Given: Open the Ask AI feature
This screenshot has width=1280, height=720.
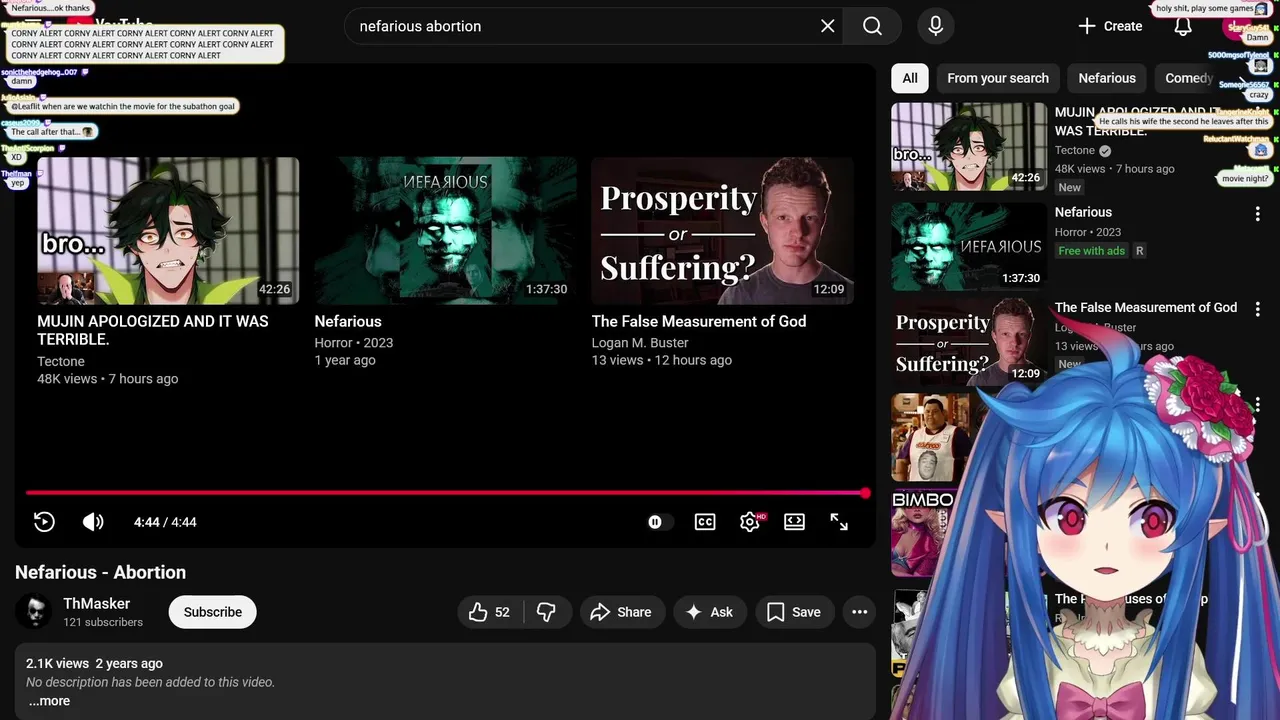Looking at the screenshot, I should pyautogui.click(x=709, y=612).
